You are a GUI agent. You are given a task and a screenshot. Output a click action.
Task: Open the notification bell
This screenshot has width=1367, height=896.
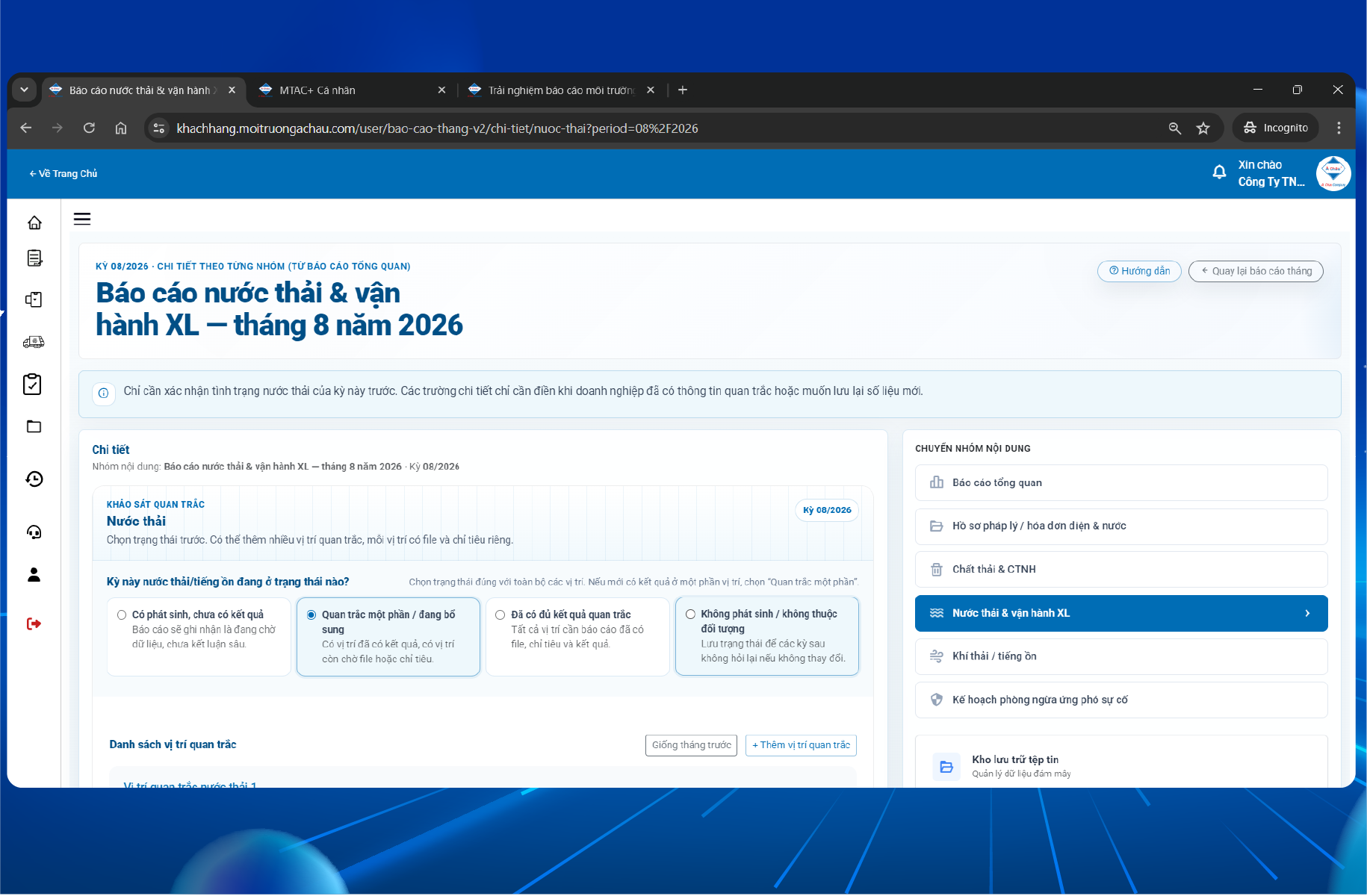[x=1219, y=172]
